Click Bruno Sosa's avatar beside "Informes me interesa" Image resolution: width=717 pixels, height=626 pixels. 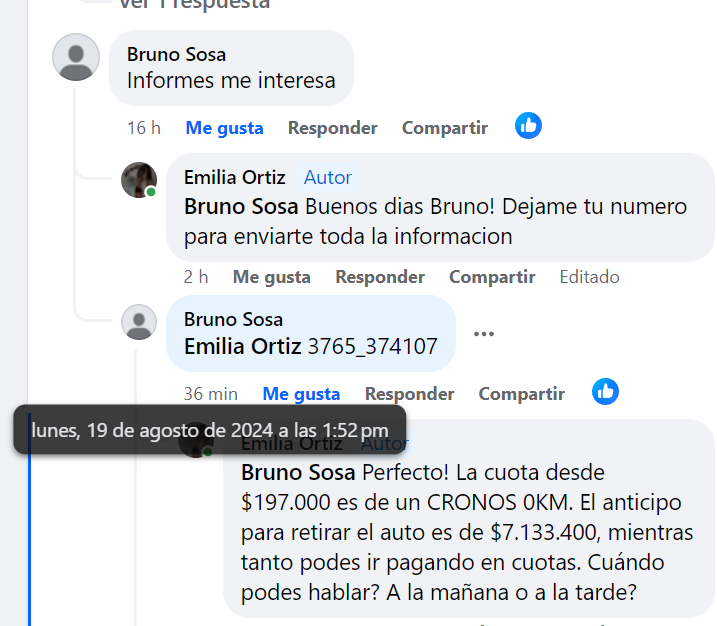coord(76,57)
